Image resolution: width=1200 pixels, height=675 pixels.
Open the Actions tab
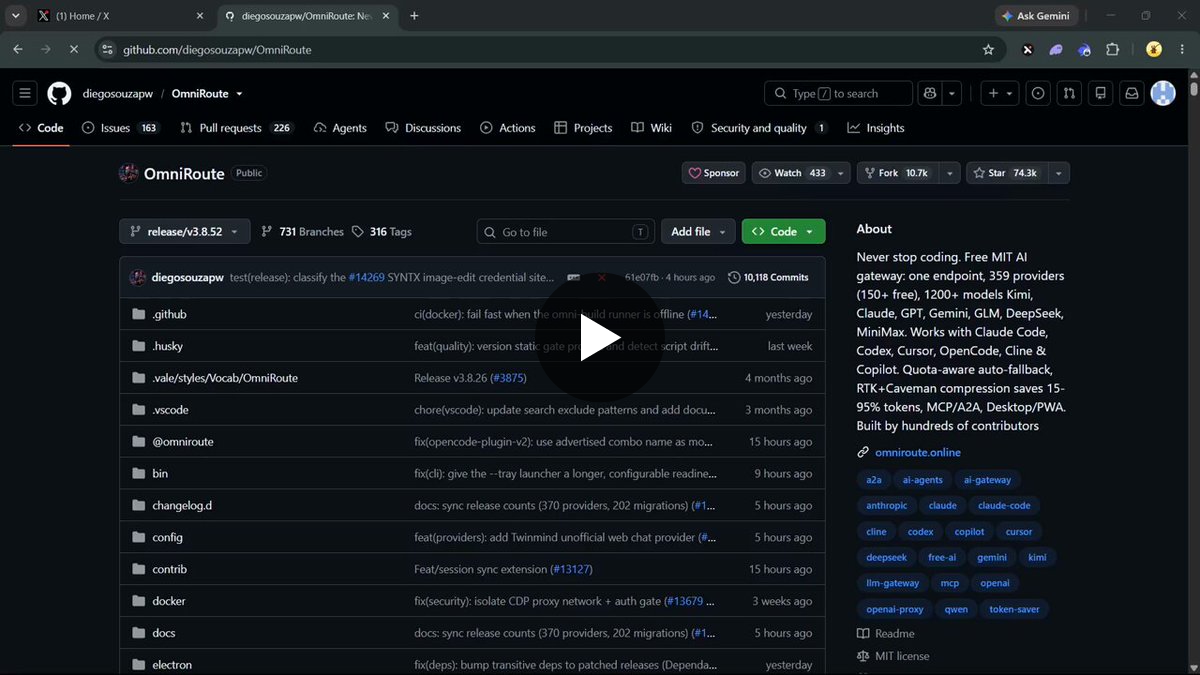pos(508,128)
